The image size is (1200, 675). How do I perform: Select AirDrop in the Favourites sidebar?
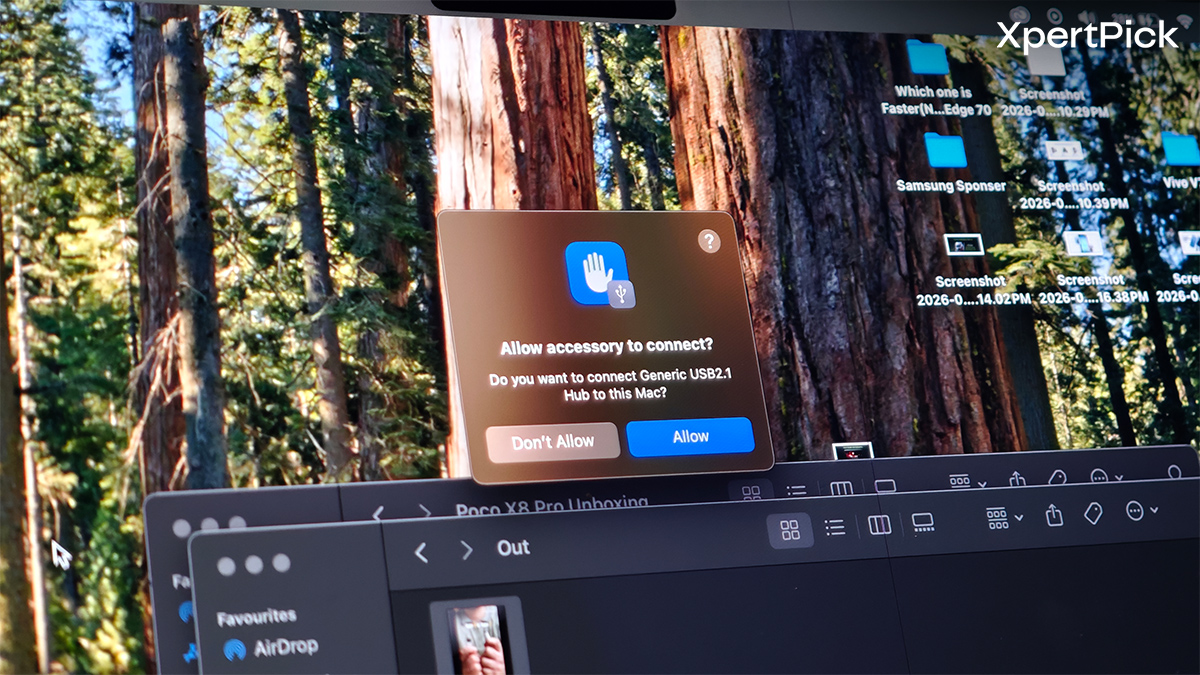click(270, 648)
